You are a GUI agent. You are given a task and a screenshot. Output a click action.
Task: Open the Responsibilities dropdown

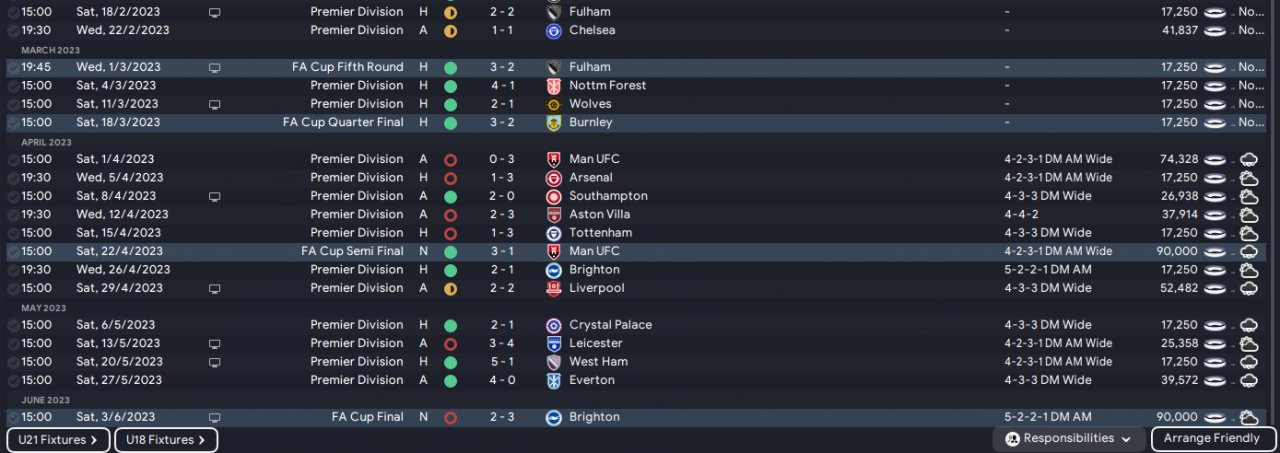point(1070,439)
